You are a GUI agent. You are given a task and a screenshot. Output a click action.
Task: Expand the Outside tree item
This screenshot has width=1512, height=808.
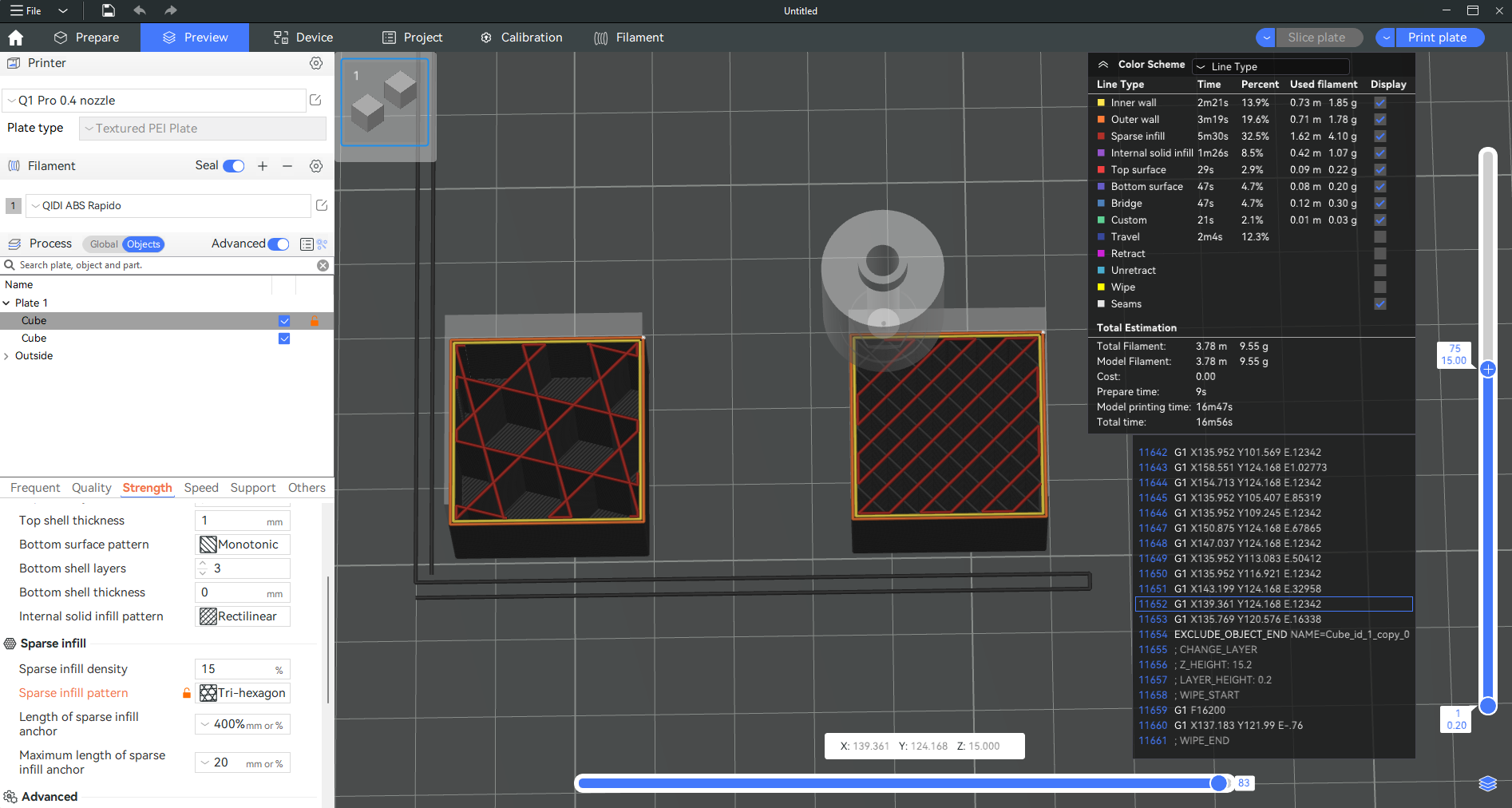(x=6, y=356)
